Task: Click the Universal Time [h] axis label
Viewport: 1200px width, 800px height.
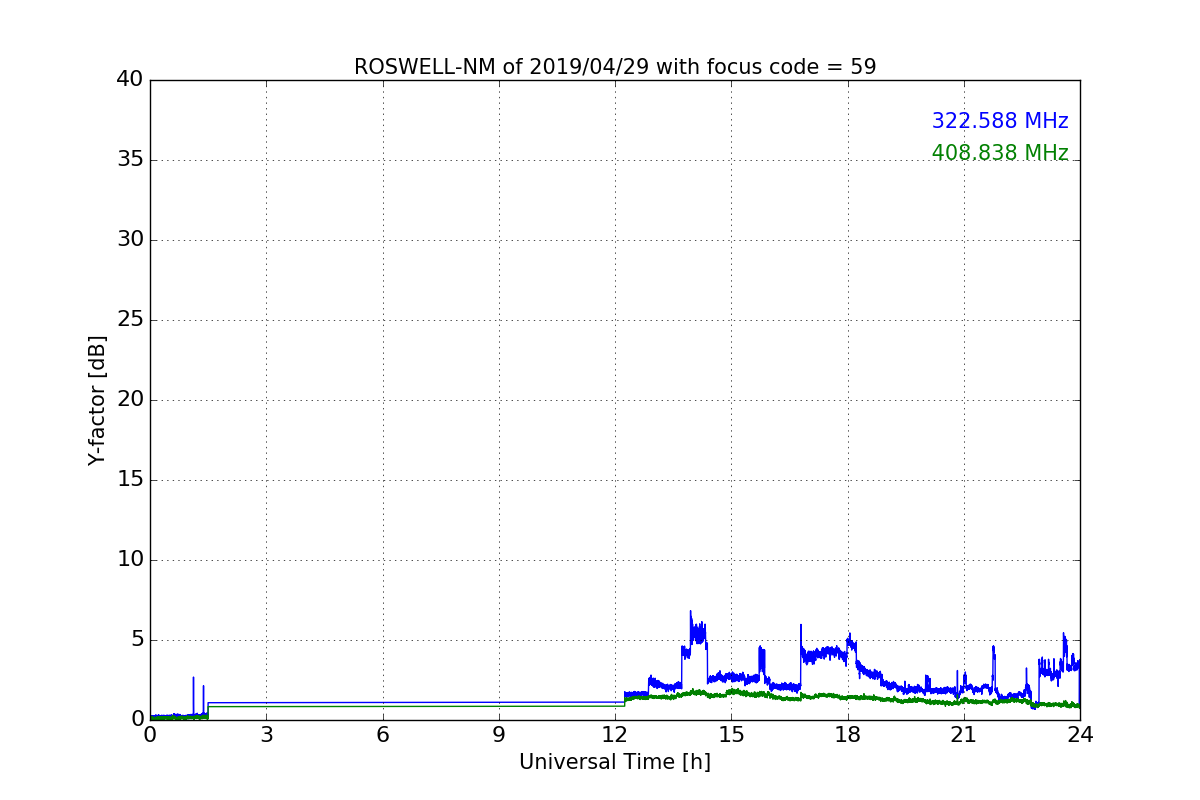Action: 615,762
